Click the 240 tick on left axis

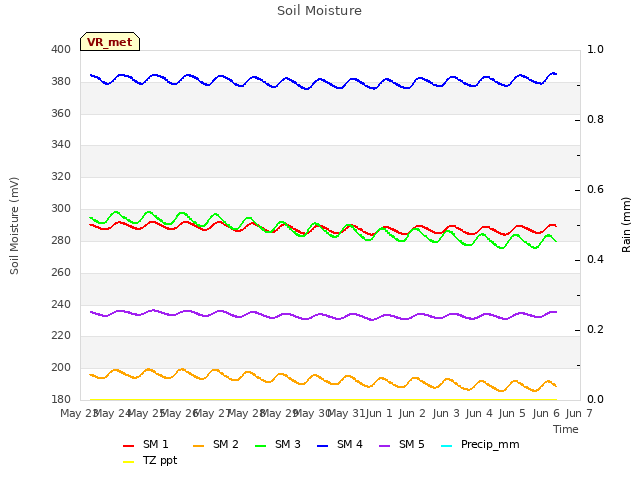click(61, 304)
